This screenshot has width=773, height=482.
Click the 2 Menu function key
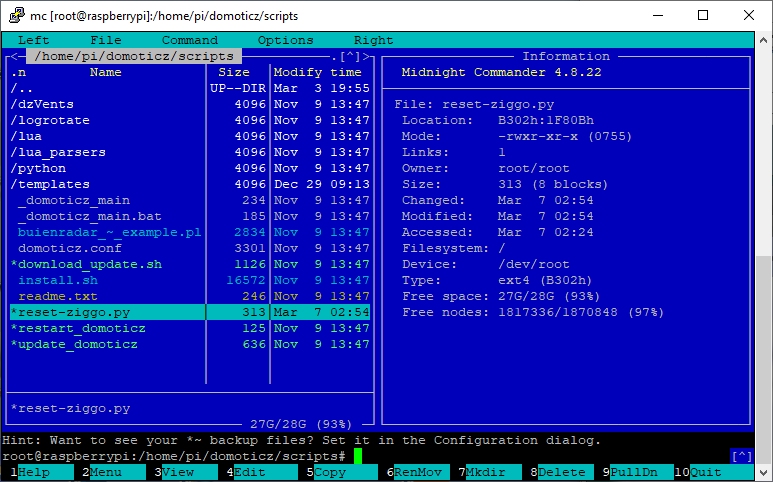[114, 472]
